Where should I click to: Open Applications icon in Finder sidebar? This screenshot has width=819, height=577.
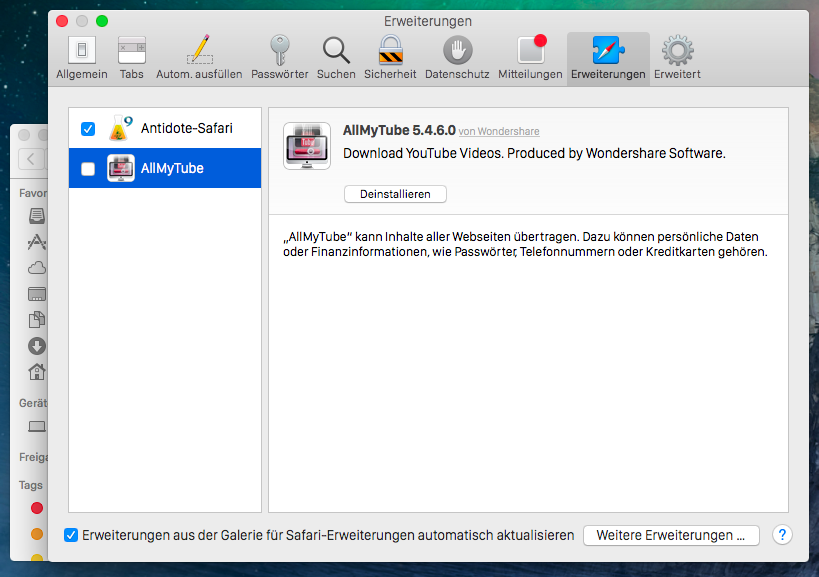tap(37, 242)
